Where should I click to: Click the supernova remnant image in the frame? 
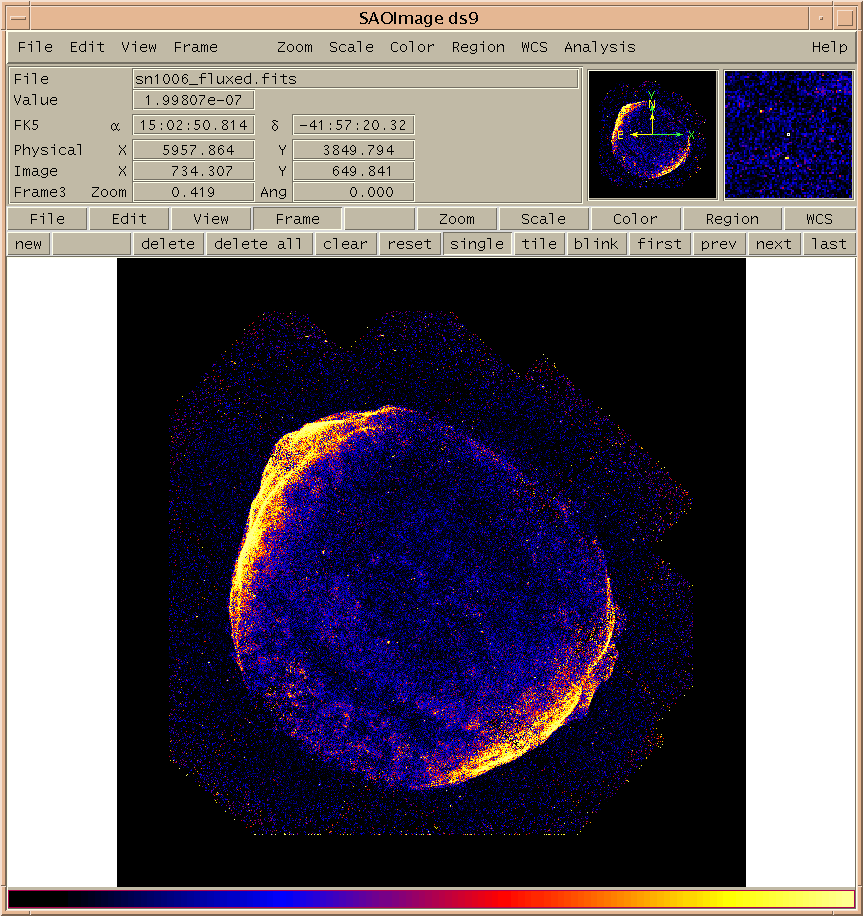click(431, 572)
